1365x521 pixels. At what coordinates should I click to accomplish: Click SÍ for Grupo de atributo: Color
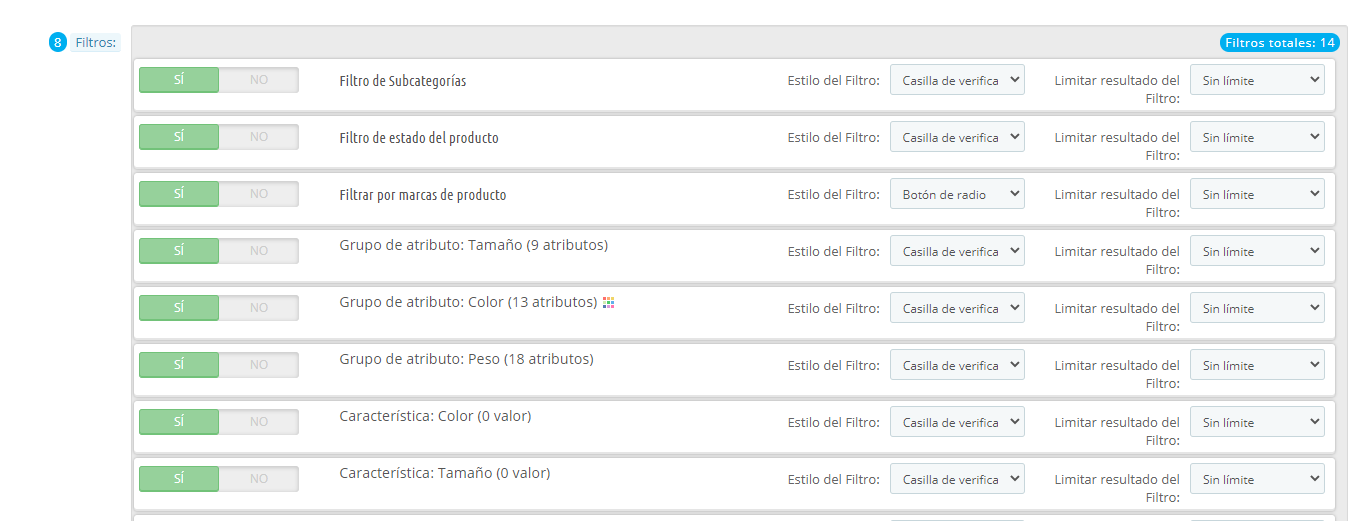179,308
